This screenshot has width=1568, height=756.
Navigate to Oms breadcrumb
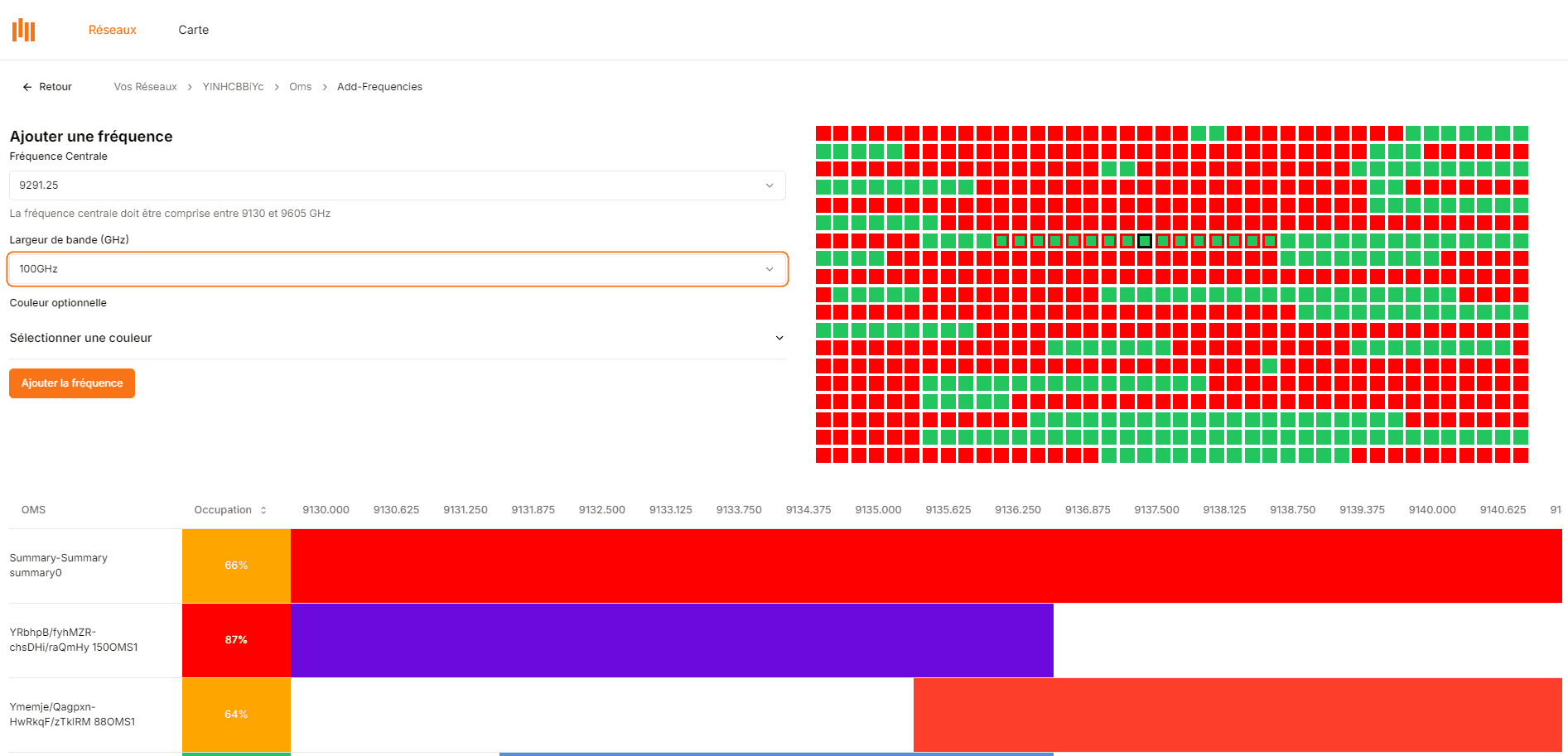(x=301, y=87)
